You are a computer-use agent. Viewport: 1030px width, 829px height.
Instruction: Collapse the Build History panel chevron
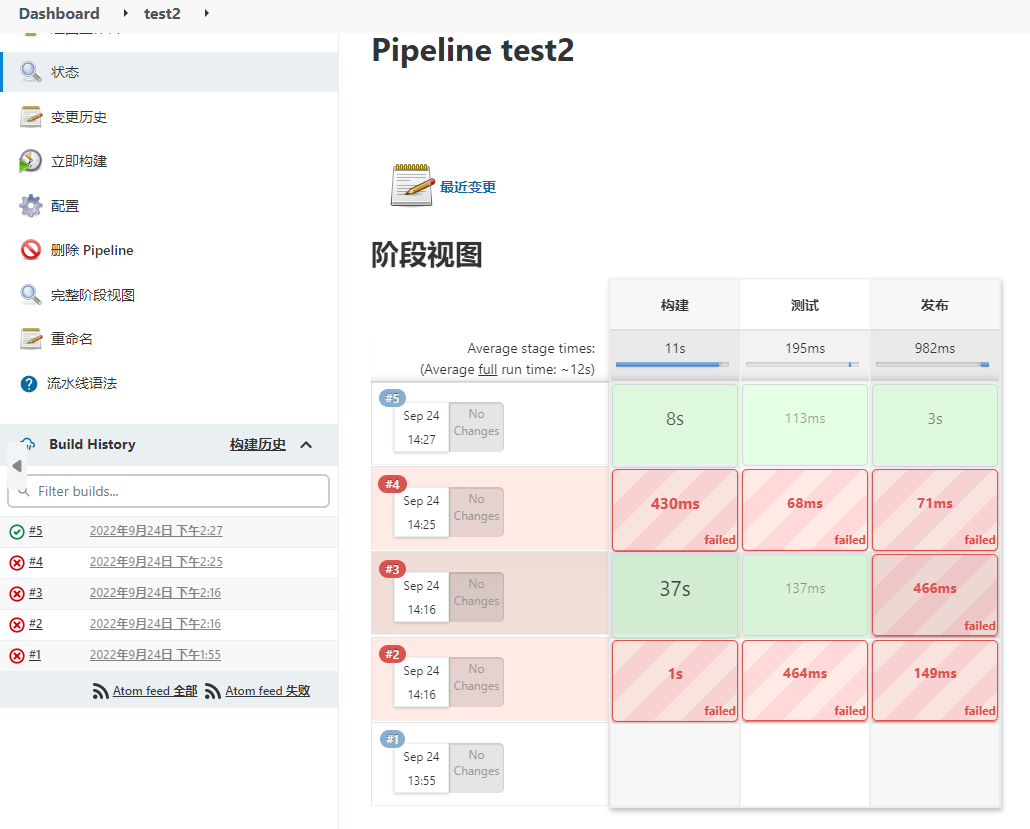point(306,445)
